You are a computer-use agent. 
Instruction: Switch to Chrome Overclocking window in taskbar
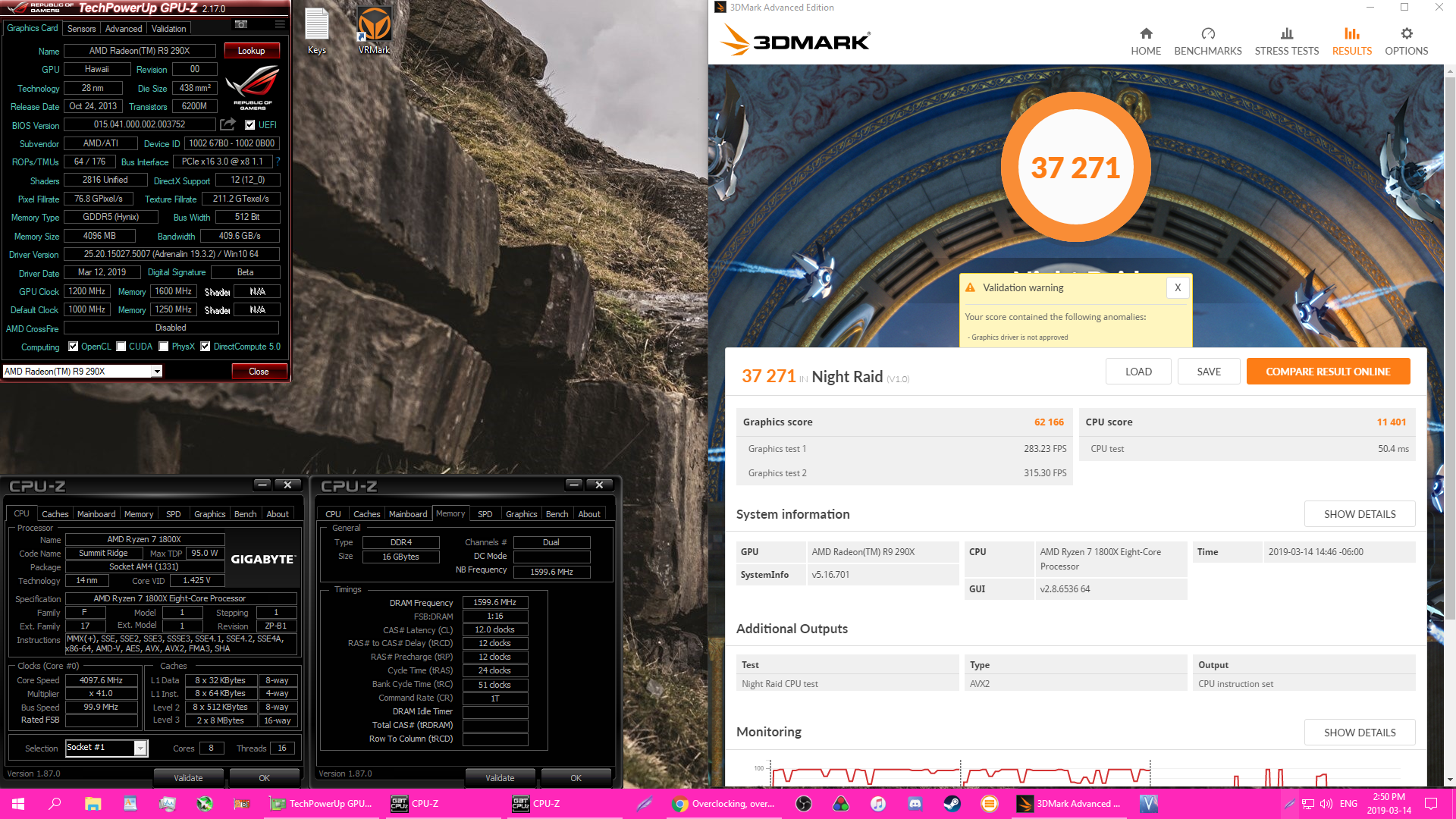click(x=724, y=804)
